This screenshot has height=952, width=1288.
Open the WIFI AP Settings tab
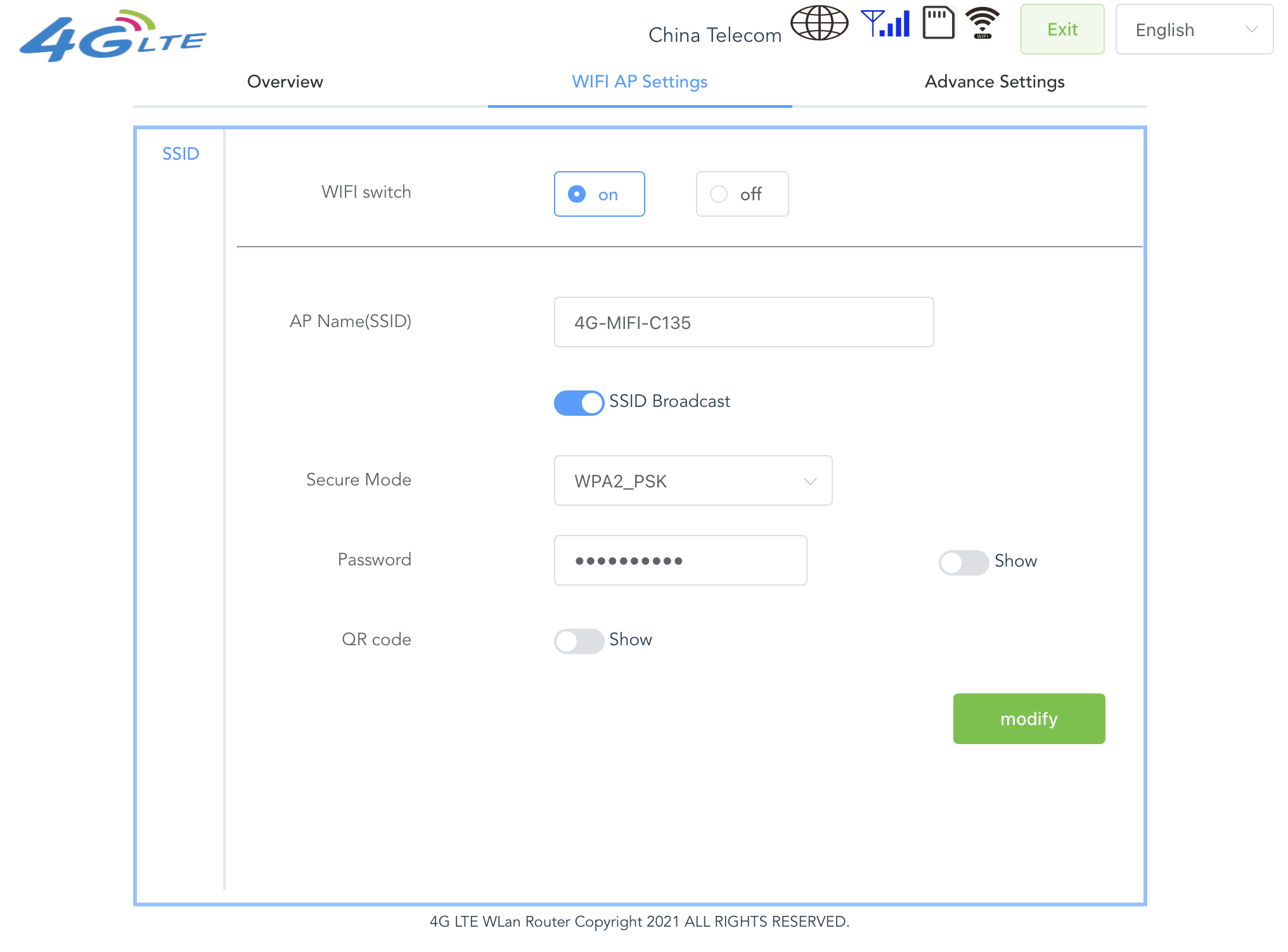640,82
